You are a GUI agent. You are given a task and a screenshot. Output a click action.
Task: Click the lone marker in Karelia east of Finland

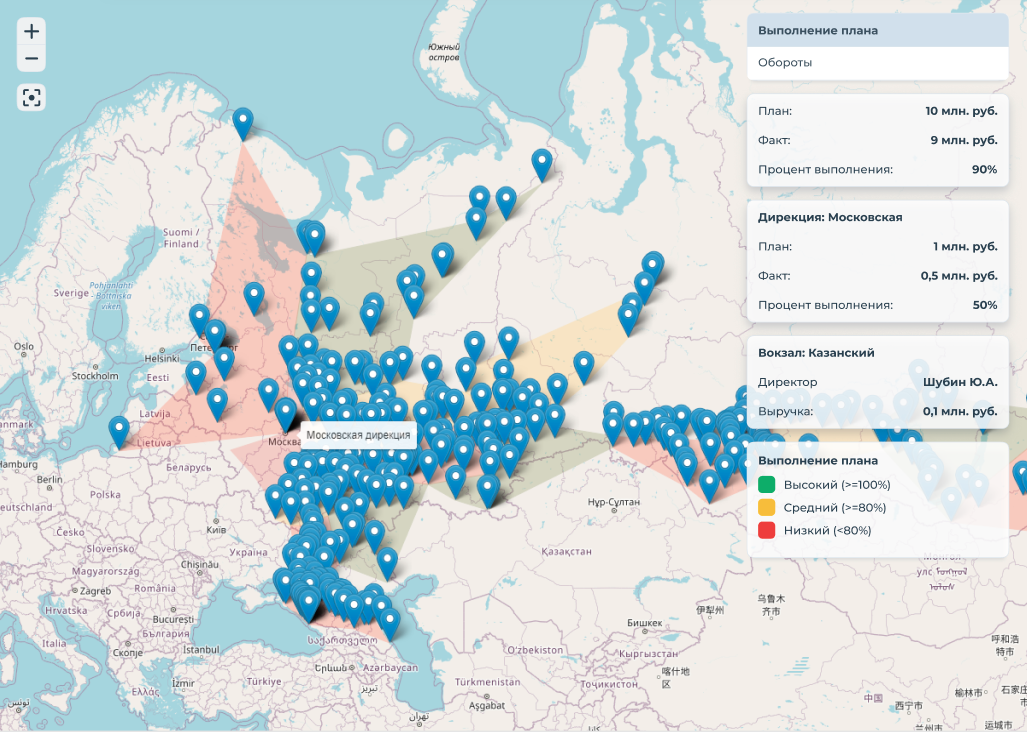coord(254,299)
